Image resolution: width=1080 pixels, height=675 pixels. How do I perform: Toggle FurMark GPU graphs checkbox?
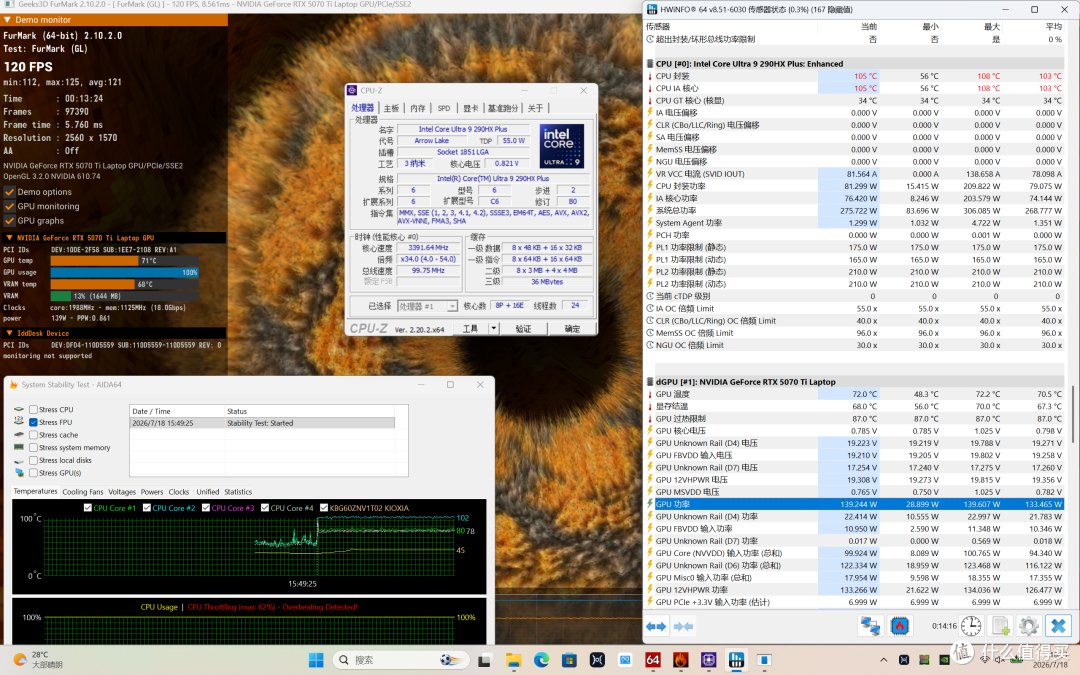pyautogui.click(x=10, y=220)
